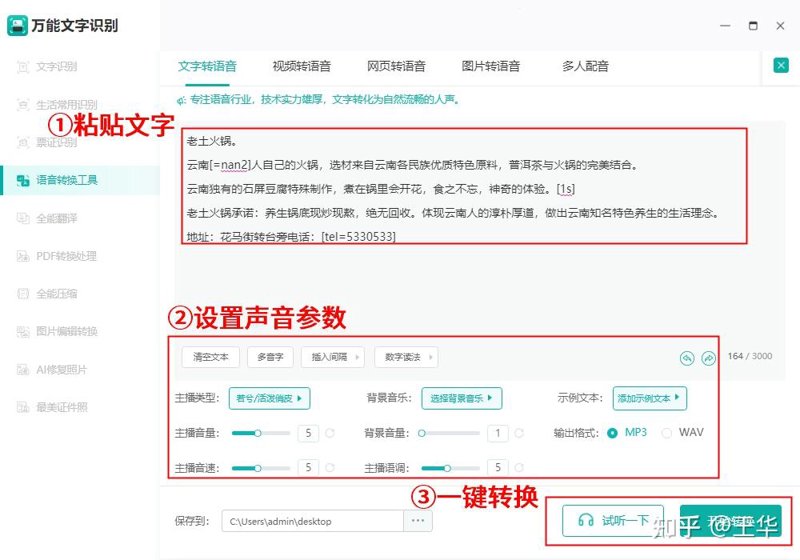
Task: Switch to the 图片转语音 tab
Action: pos(491,66)
